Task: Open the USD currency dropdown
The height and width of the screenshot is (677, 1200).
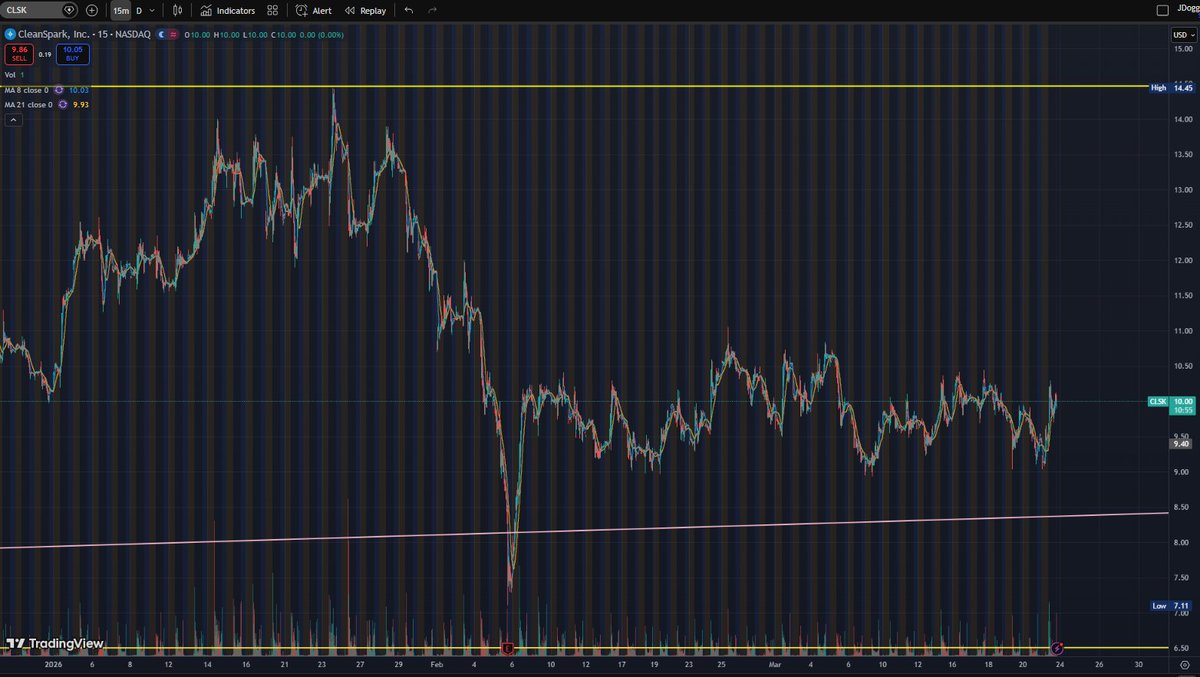Action: [1182, 35]
